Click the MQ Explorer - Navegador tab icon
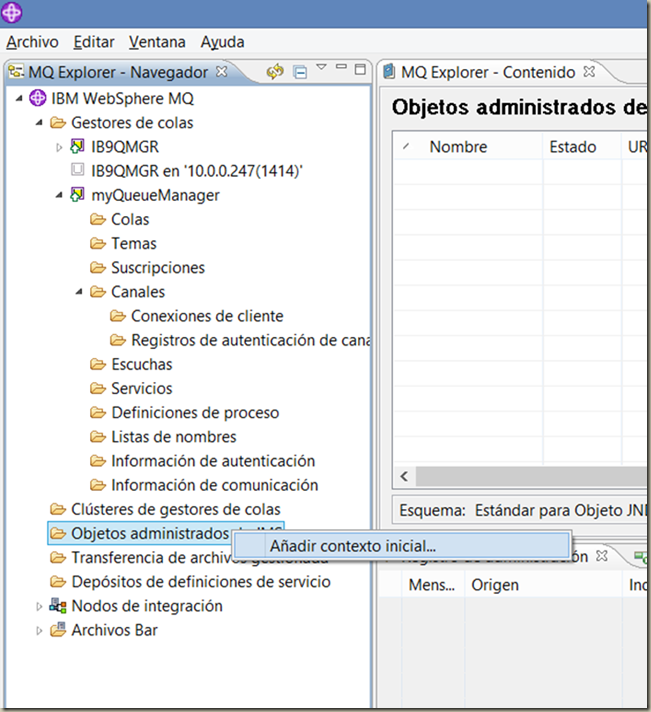Screen dimensions: 651x712 click(16, 71)
